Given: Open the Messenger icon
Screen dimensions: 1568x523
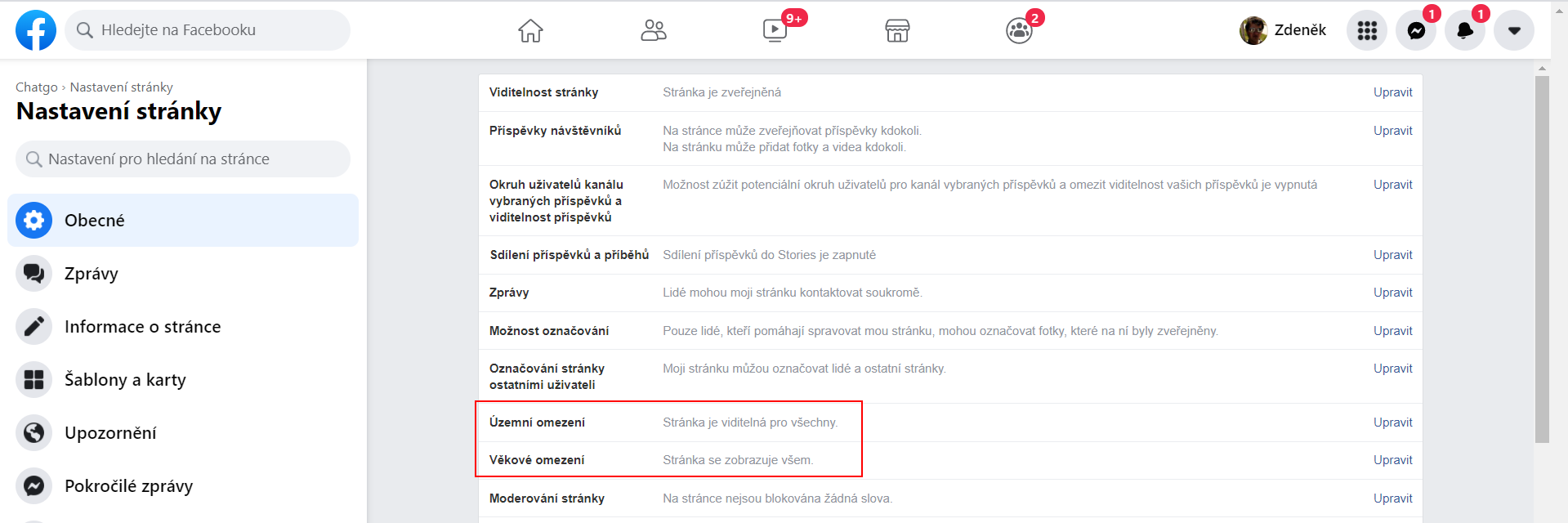Looking at the screenshot, I should [x=1416, y=30].
